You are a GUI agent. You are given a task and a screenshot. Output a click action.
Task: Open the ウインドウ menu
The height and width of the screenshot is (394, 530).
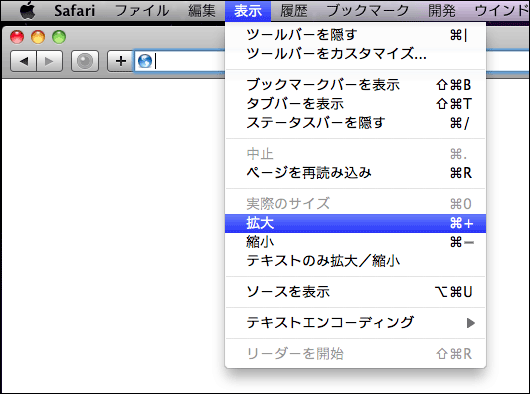[502, 10]
